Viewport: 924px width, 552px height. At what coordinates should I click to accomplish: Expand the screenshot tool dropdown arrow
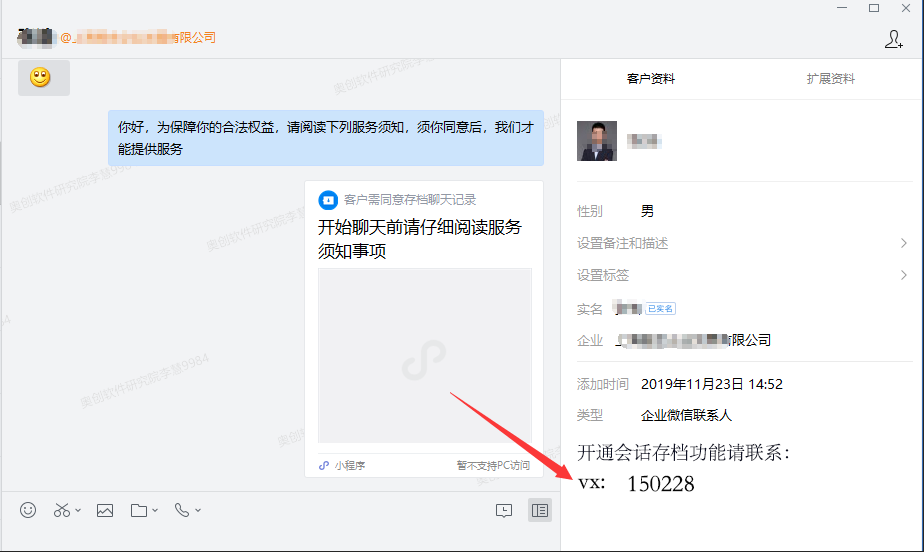point(78,510)
